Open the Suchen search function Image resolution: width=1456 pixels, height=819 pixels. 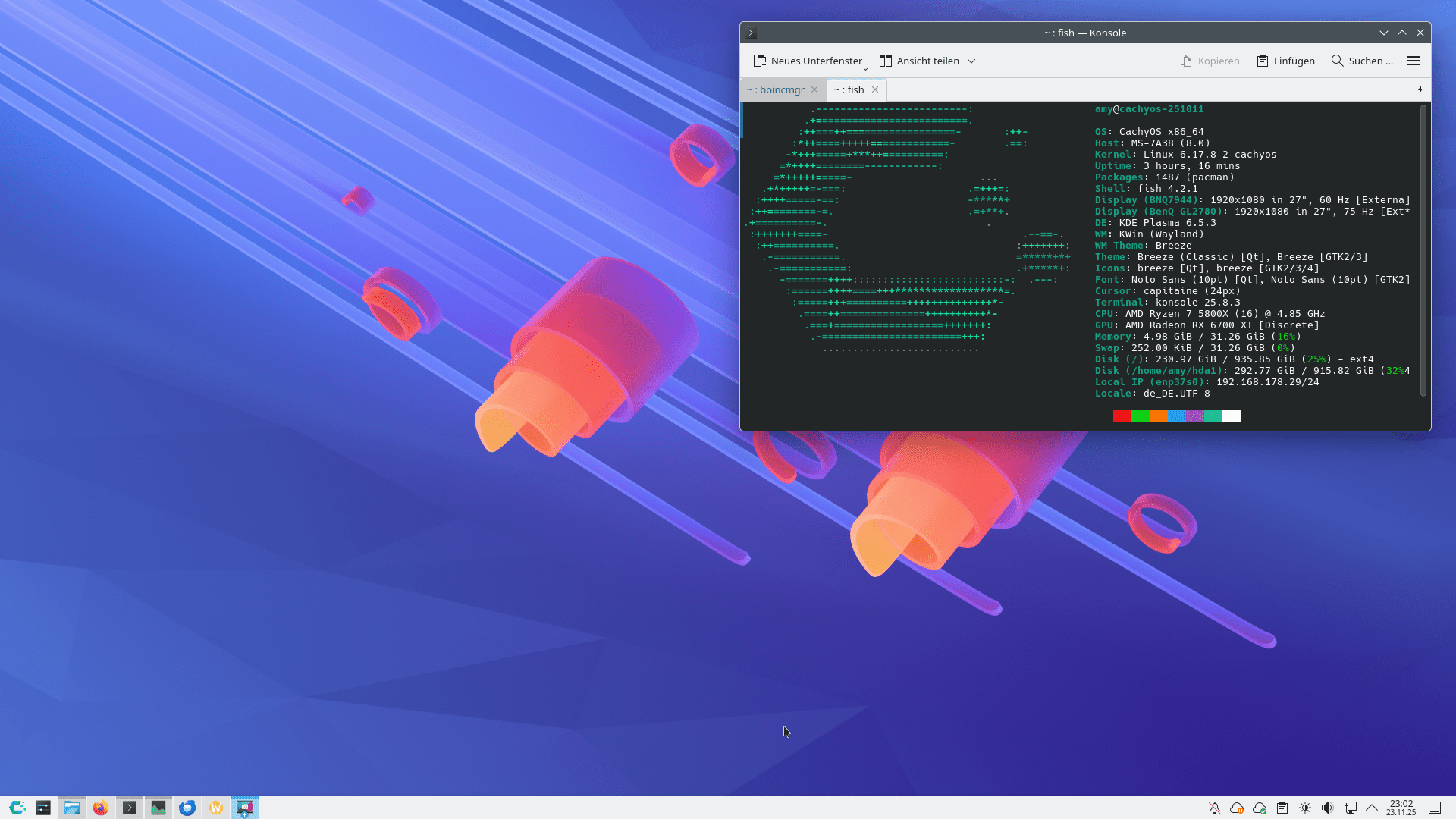click(x=1362, y=61)
